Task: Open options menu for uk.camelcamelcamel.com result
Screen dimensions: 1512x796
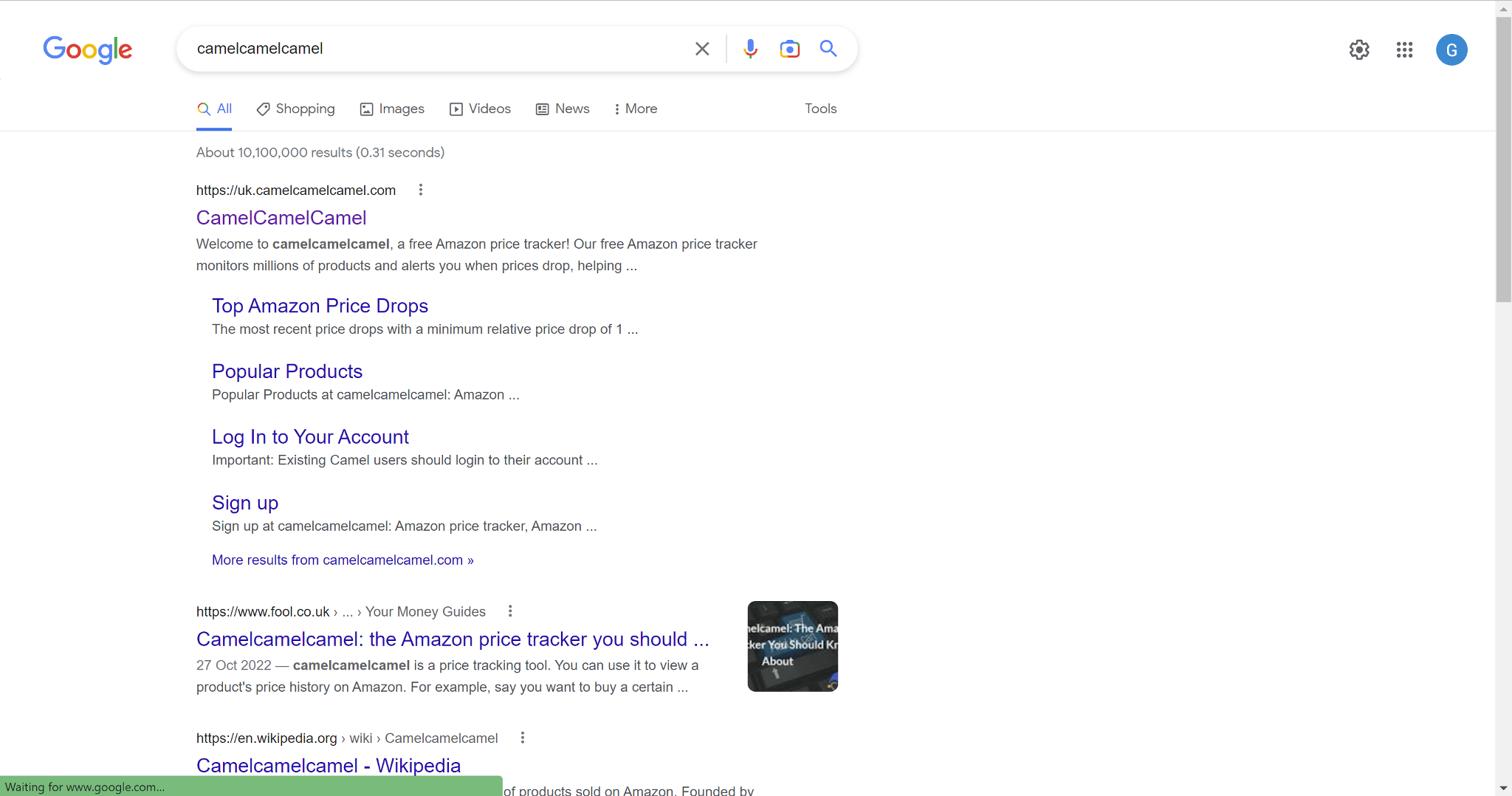Action: point(421,190)
